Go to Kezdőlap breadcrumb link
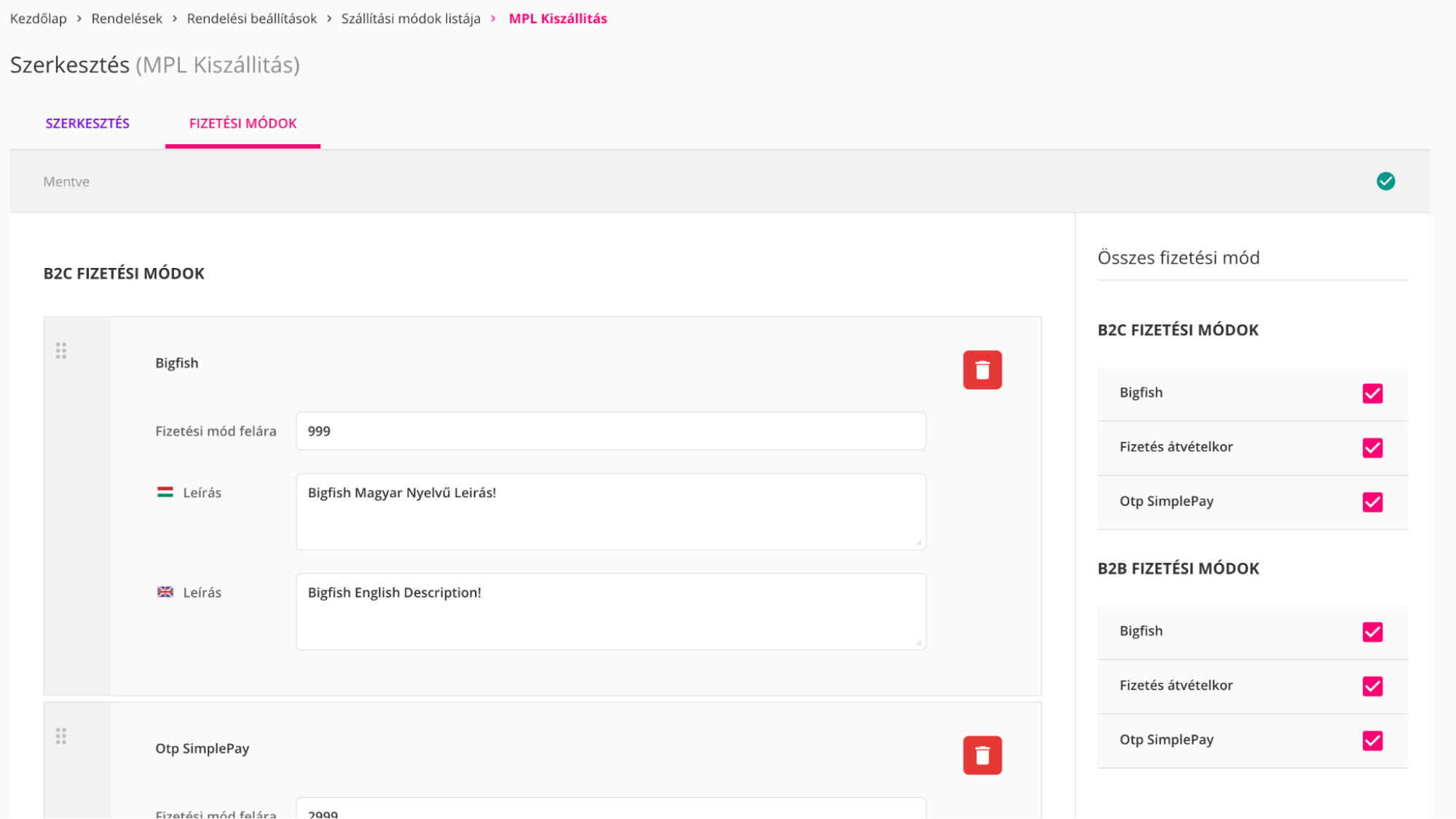The height and width of the screenshot is (819, 1456). 38,19
